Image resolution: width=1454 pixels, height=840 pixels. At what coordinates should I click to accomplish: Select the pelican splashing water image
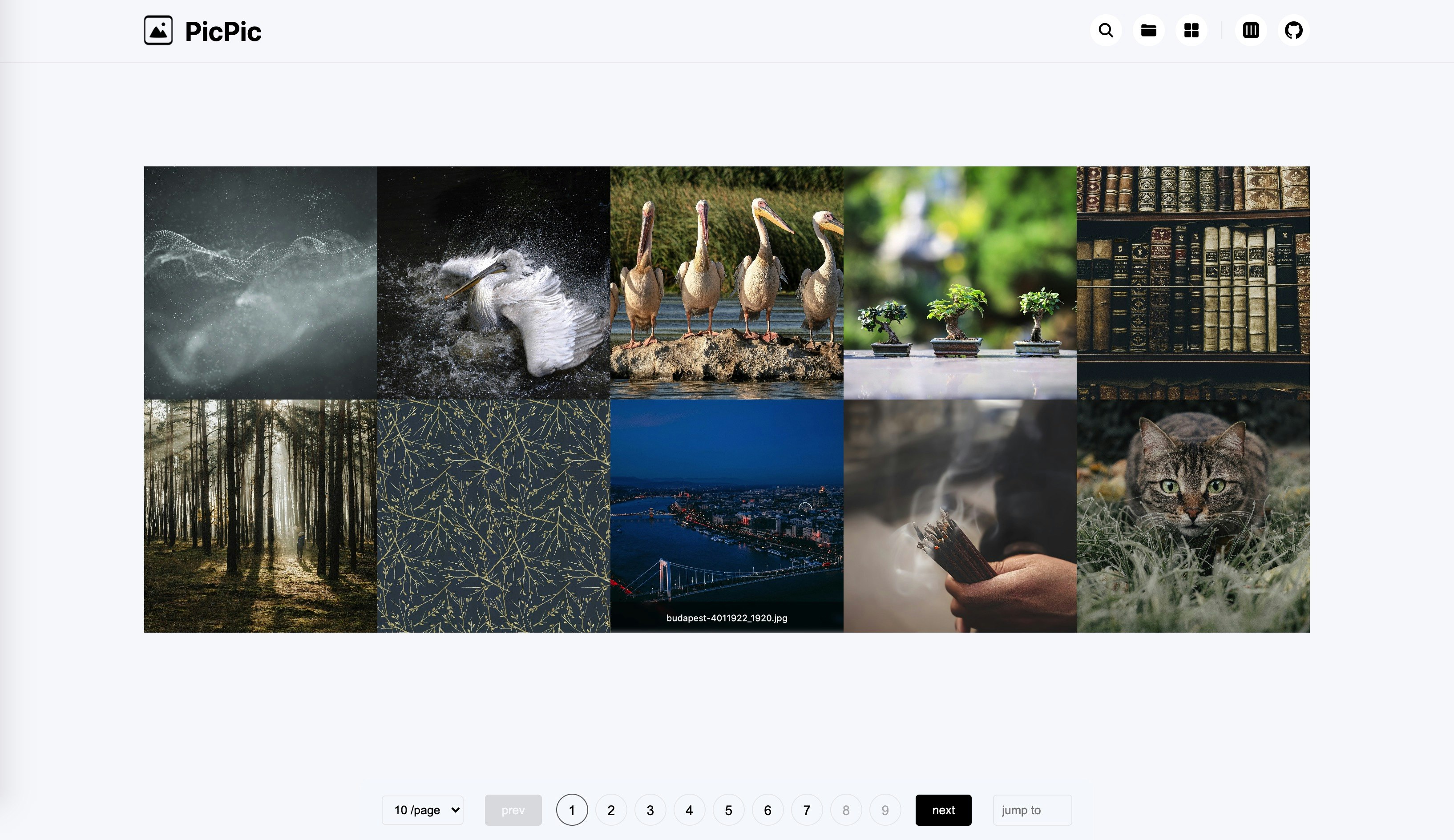pyautogui.click(x=494, y=283)
